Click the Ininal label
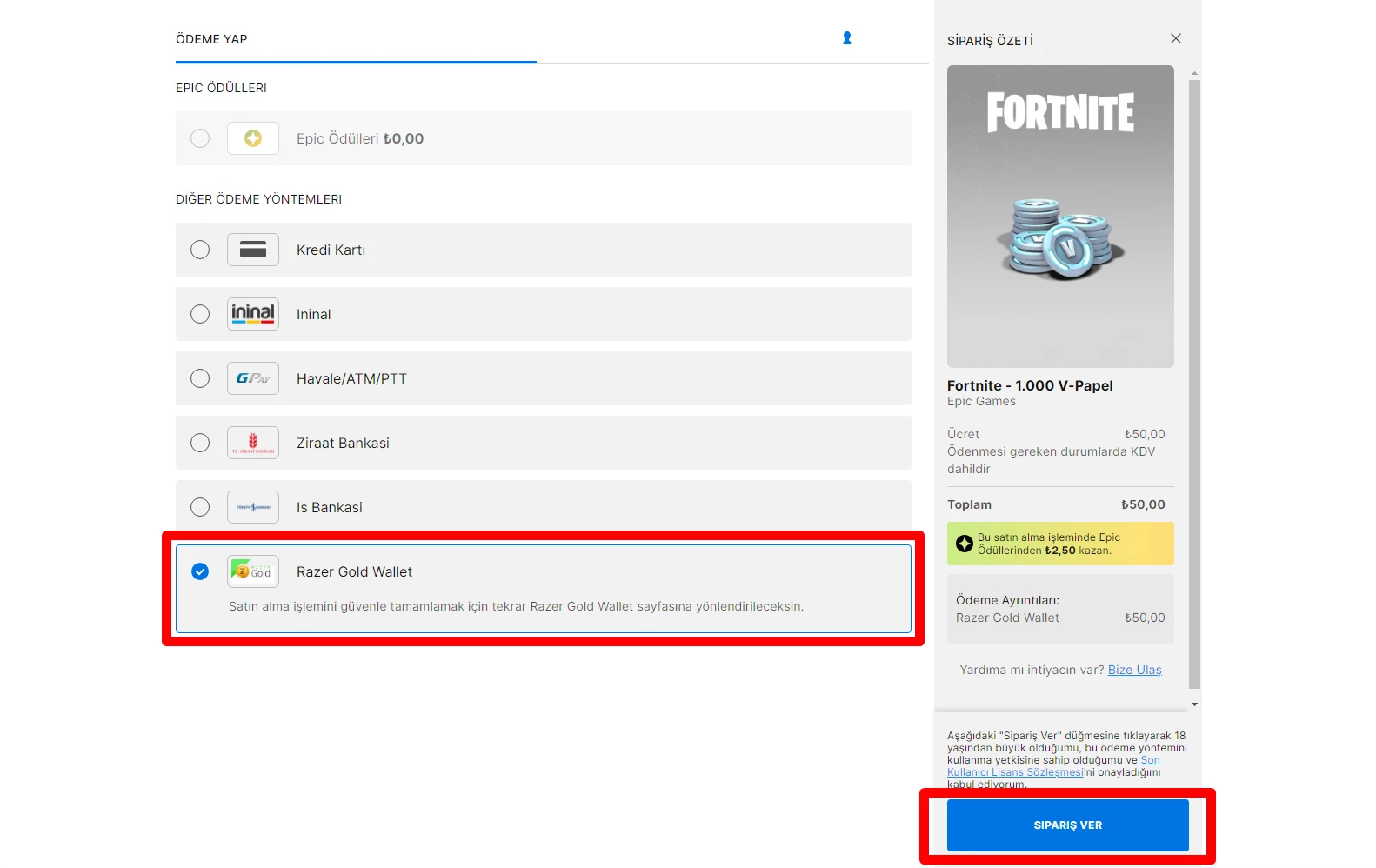The image size is (1376, 868). [x=313, y=314]
